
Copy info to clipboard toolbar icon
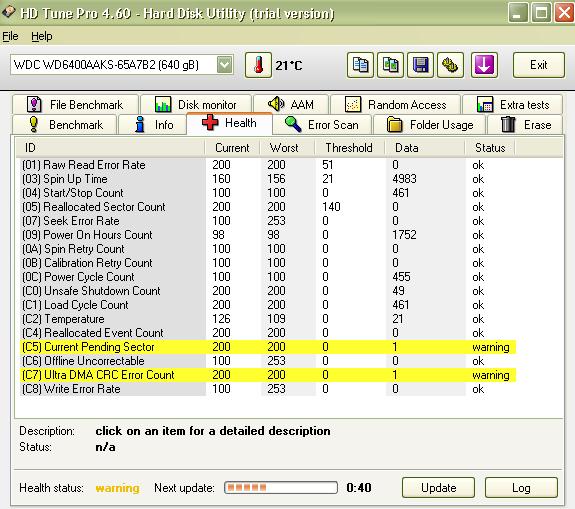(360, 65)
